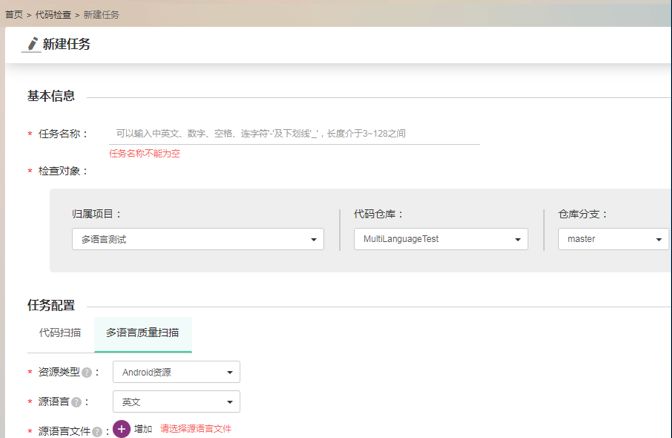Viewport: 672px width, 438px height.
Task: Open the 仓库分支 dropdown showing master
Action: coord(613,239)
